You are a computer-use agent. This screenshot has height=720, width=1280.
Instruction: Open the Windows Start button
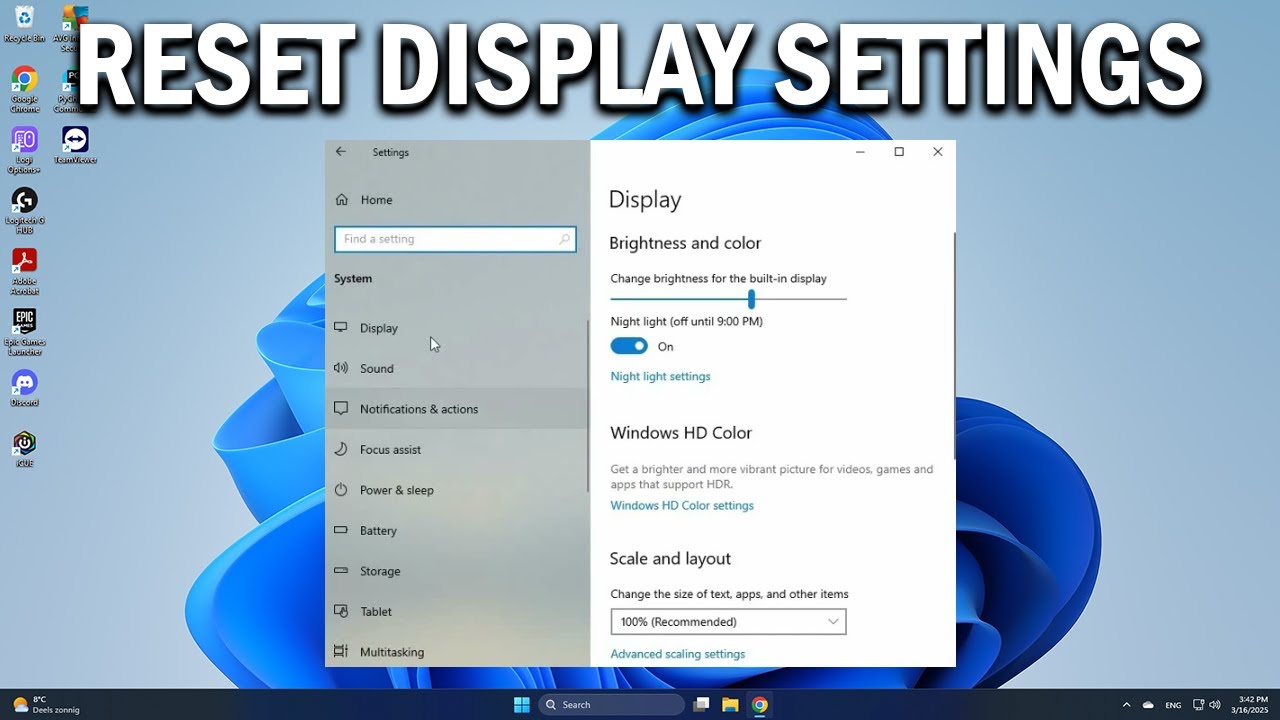(x=521, y=705)
